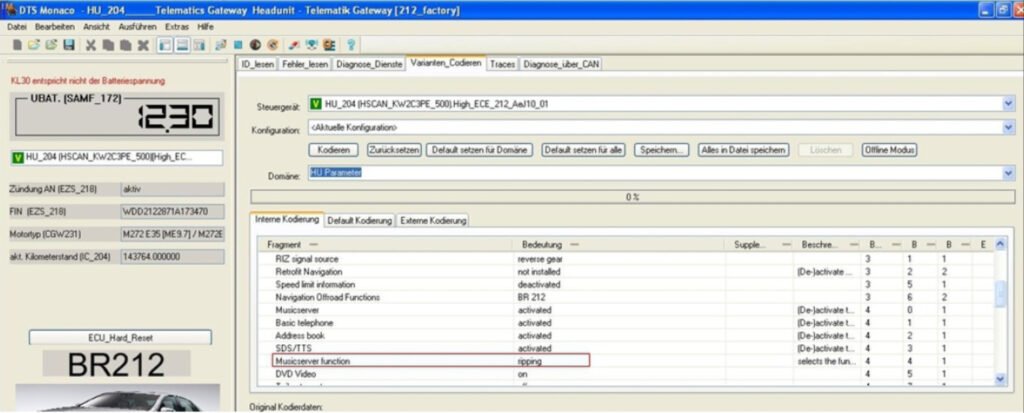Open the Extras menu
The image size is (1024, 413).
pyautogui.click(x=177, y=25)
